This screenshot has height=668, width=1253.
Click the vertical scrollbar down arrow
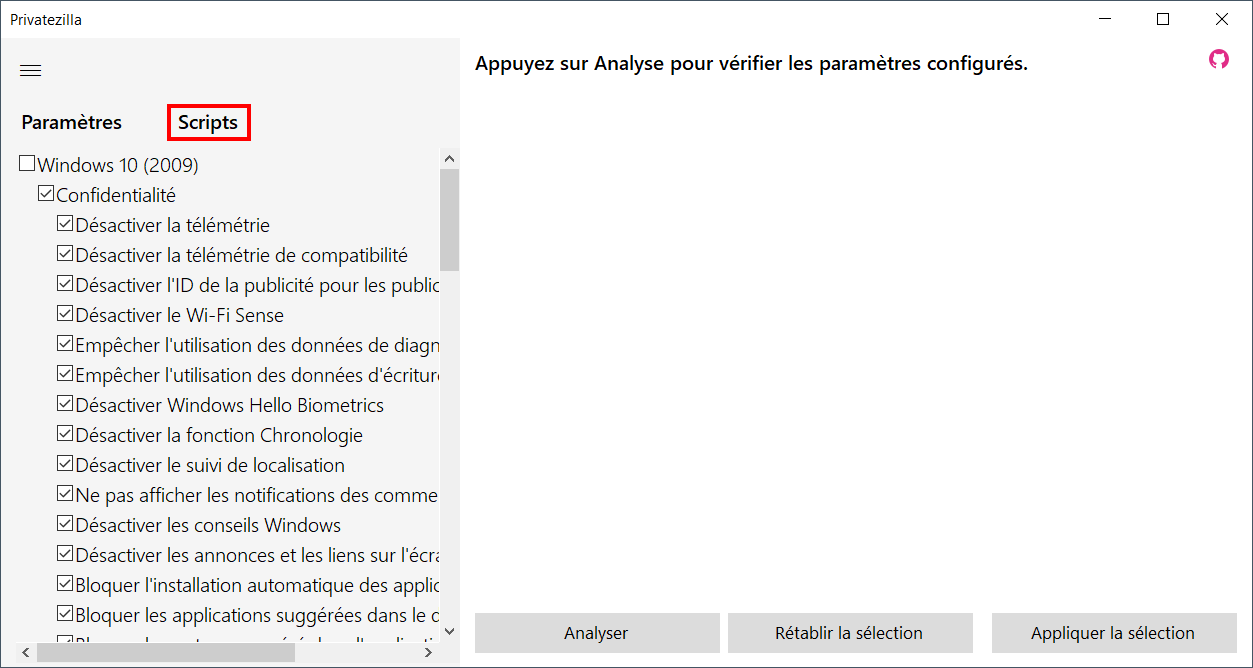pos(449,631)
